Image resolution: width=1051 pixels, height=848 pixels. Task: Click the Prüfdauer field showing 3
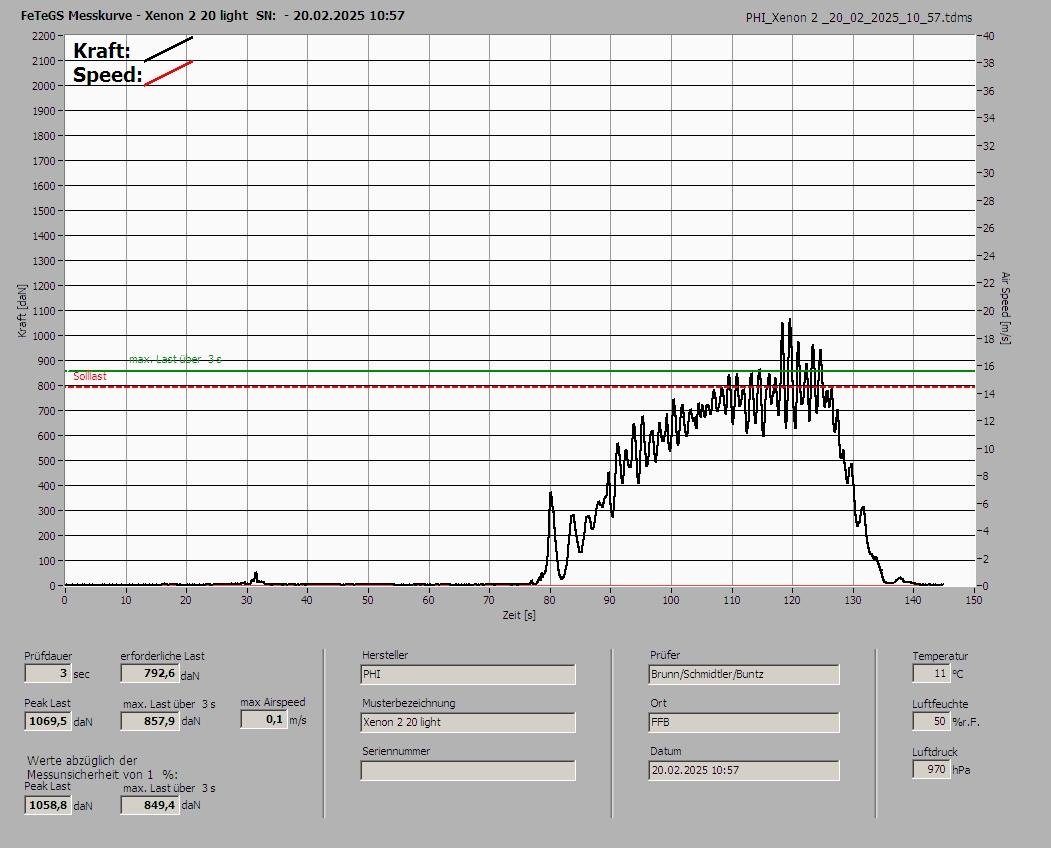[48, 673]
